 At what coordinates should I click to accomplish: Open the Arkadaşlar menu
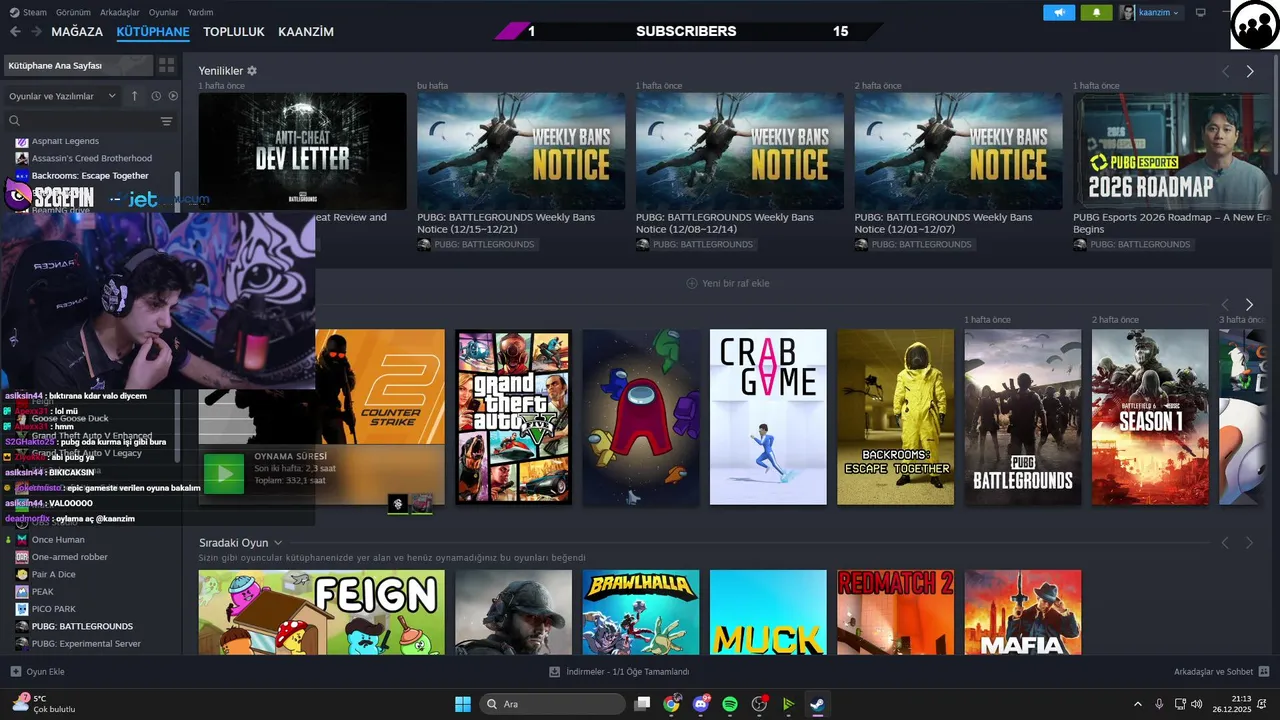[x=120, y=12]
